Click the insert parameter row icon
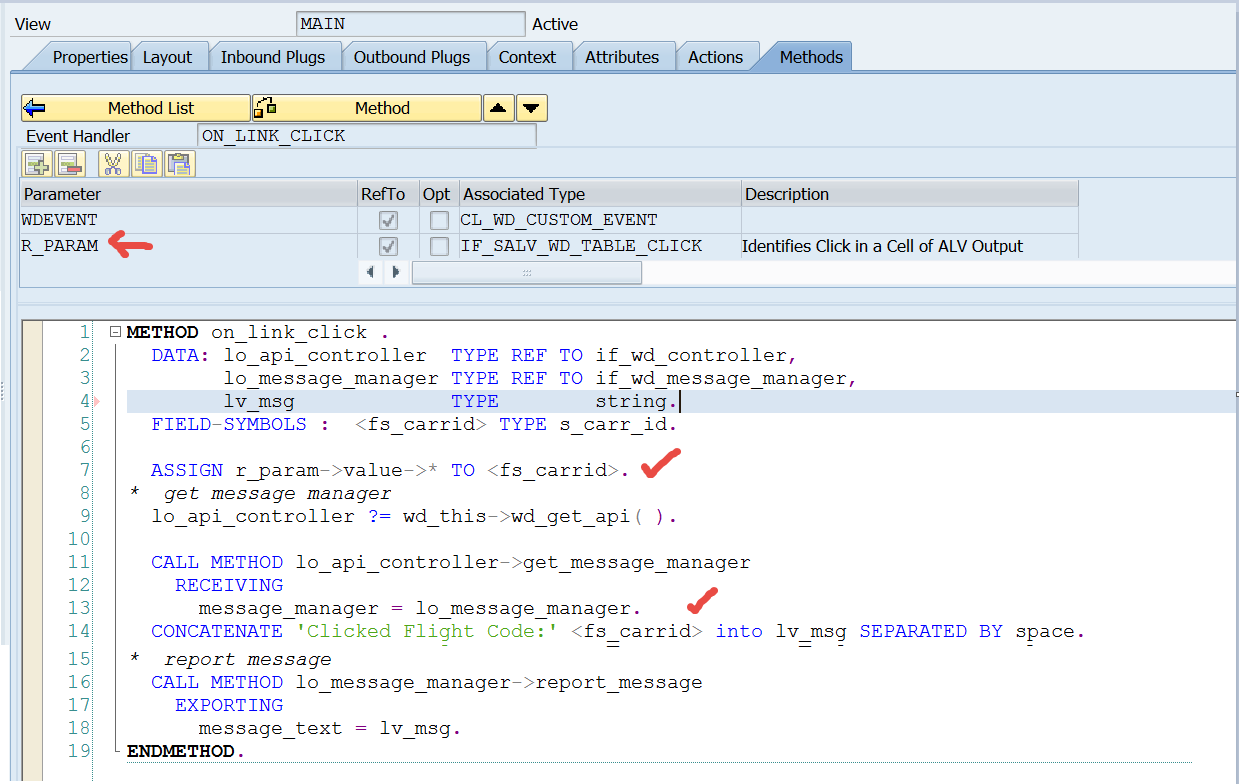Viewport: 1239px width, 784px height. [x=38, y=164]
